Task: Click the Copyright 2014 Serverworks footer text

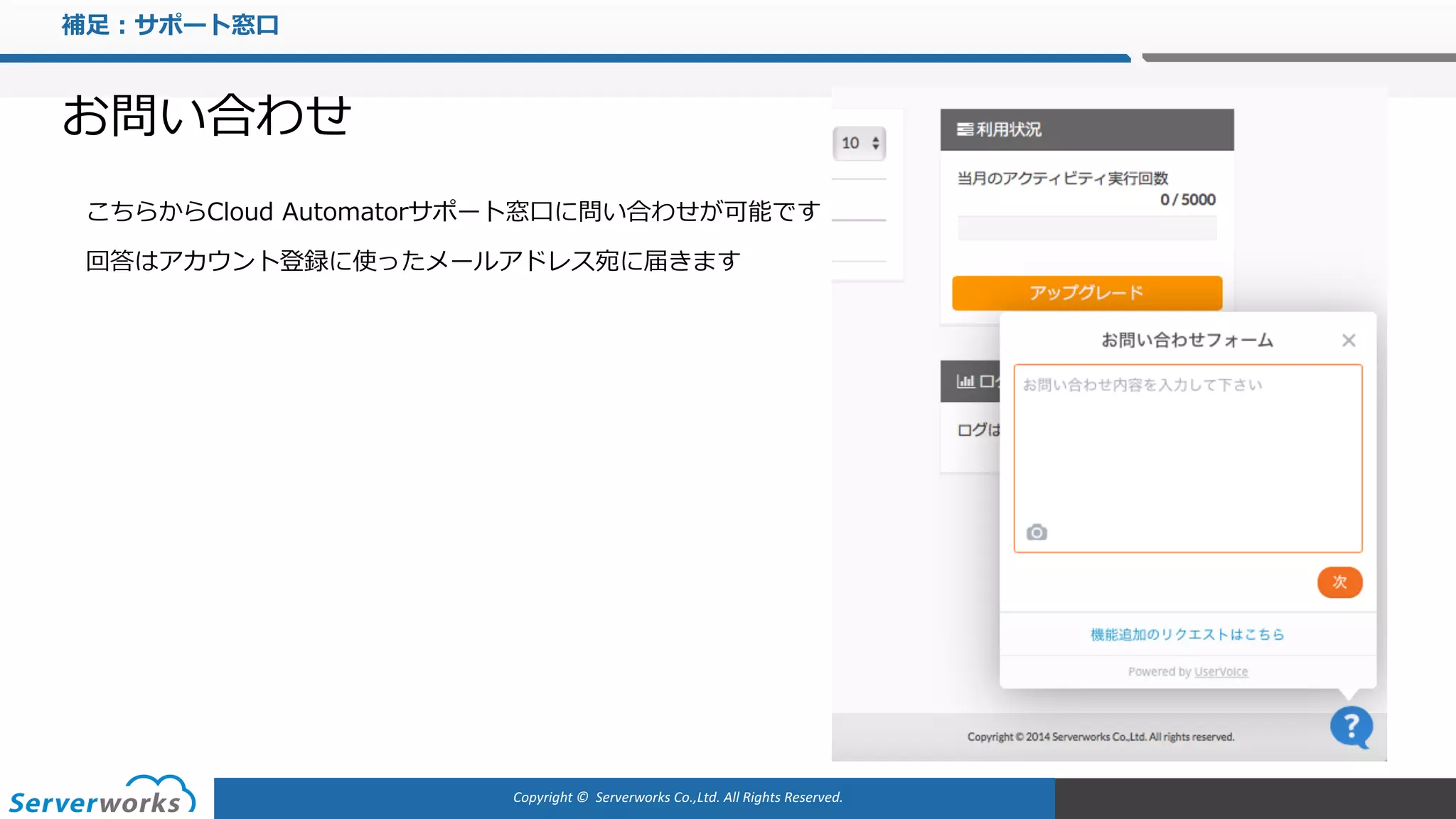Action: click(1101, 737)
